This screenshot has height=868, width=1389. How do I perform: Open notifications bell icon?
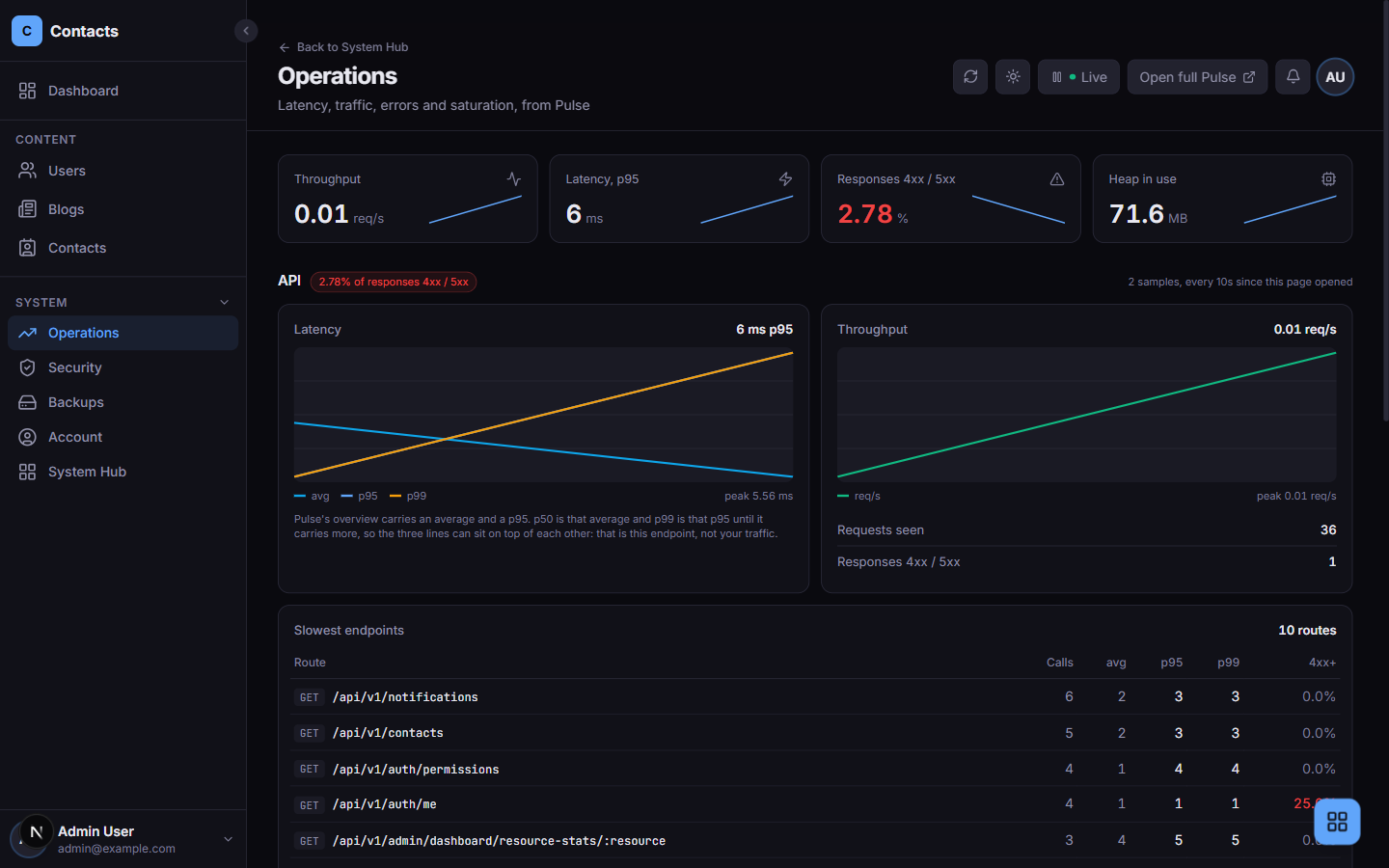pyautogui.click(x=1293, y=77)
